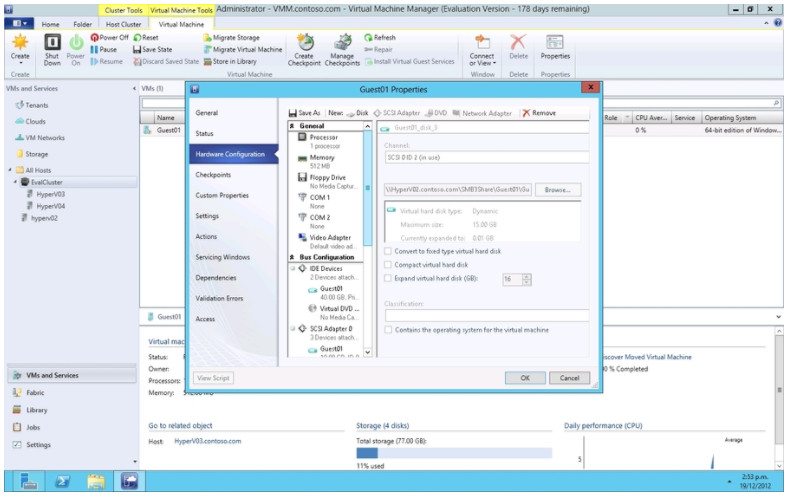Viewport: 789px width, 497px height.
Task: Click Cancel in Guest01 Properties
Action: pyautogui.click(x=569, y=378)
